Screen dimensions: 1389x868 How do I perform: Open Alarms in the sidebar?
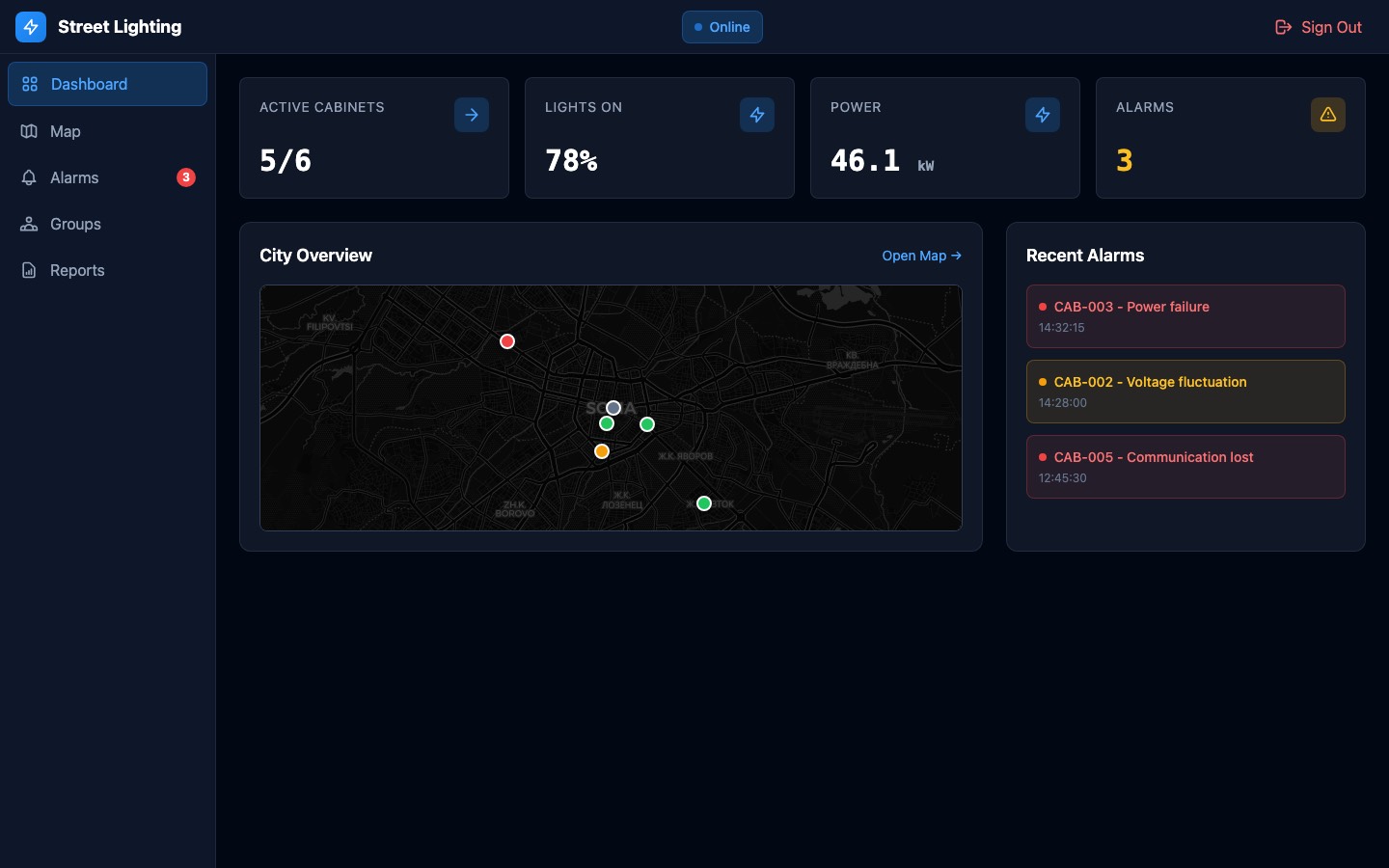point(107,177)
